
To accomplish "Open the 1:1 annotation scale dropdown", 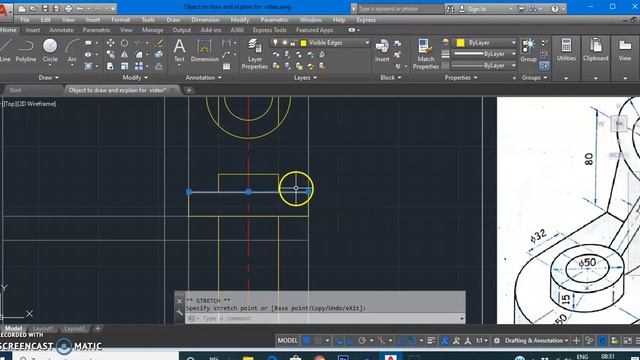I will tap(482, 340).
